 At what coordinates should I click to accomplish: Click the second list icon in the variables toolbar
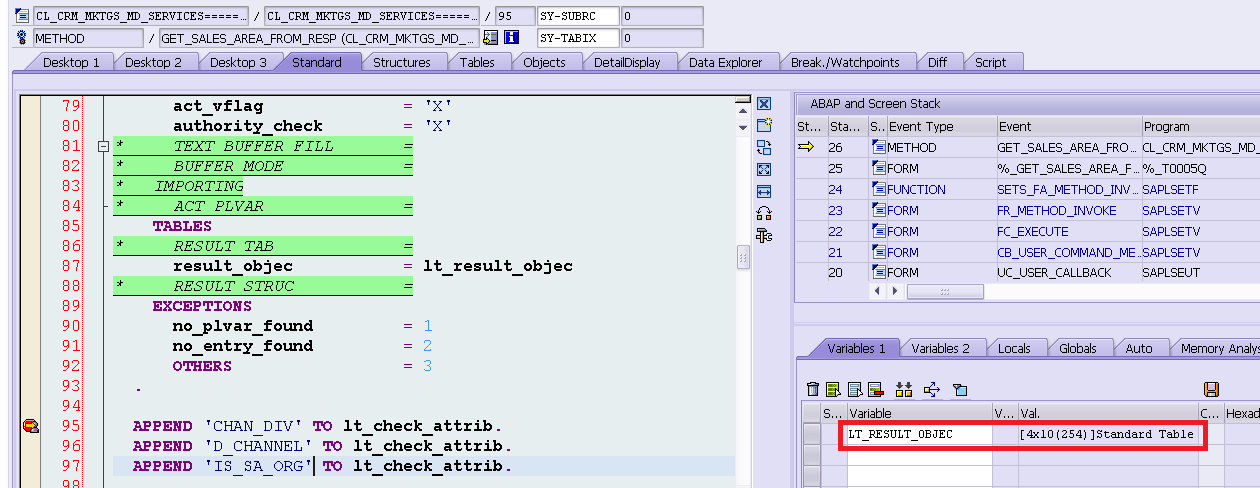tap(856, 389)
